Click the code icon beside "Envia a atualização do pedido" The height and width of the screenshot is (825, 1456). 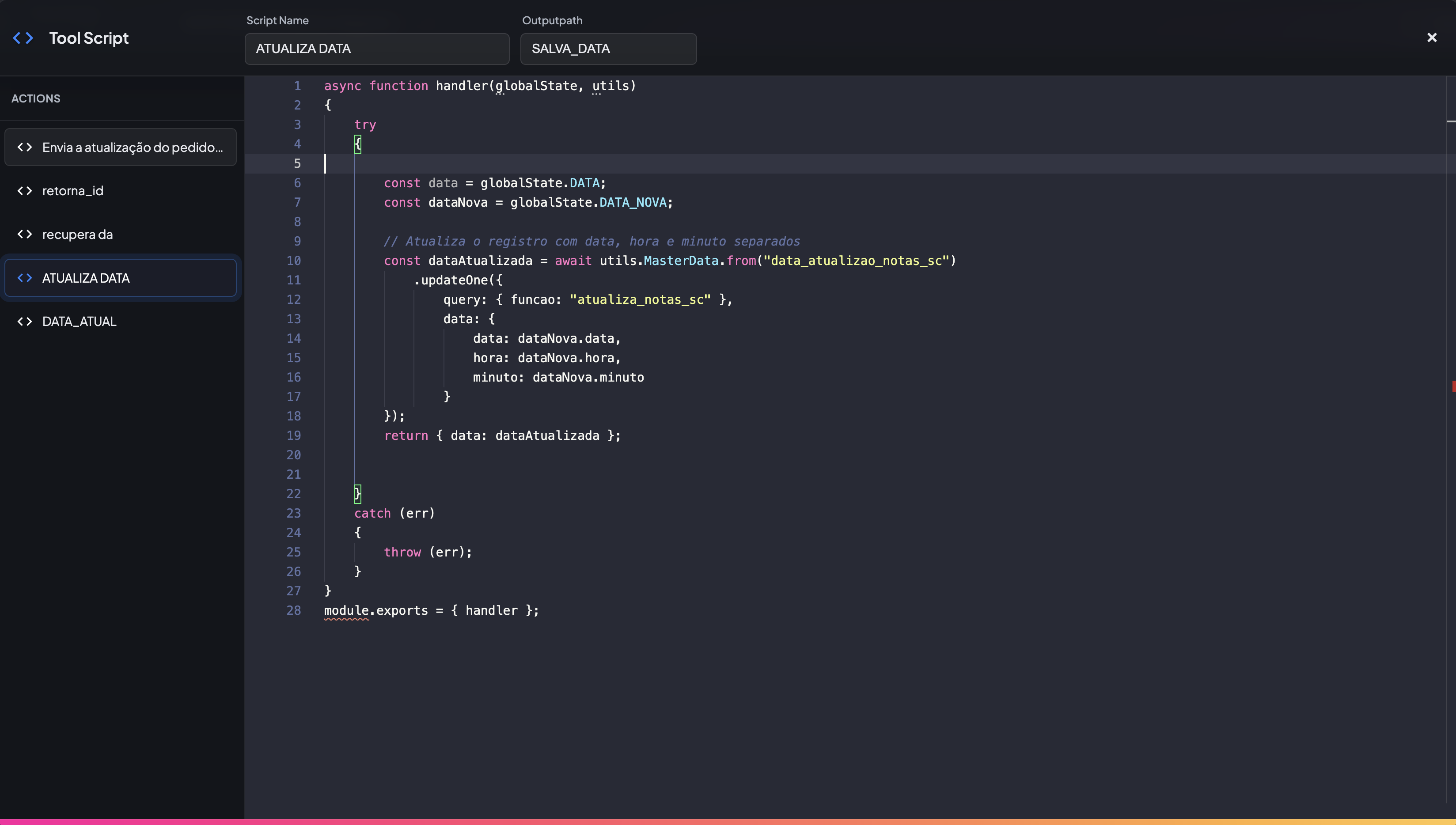(x=25, y=147)
